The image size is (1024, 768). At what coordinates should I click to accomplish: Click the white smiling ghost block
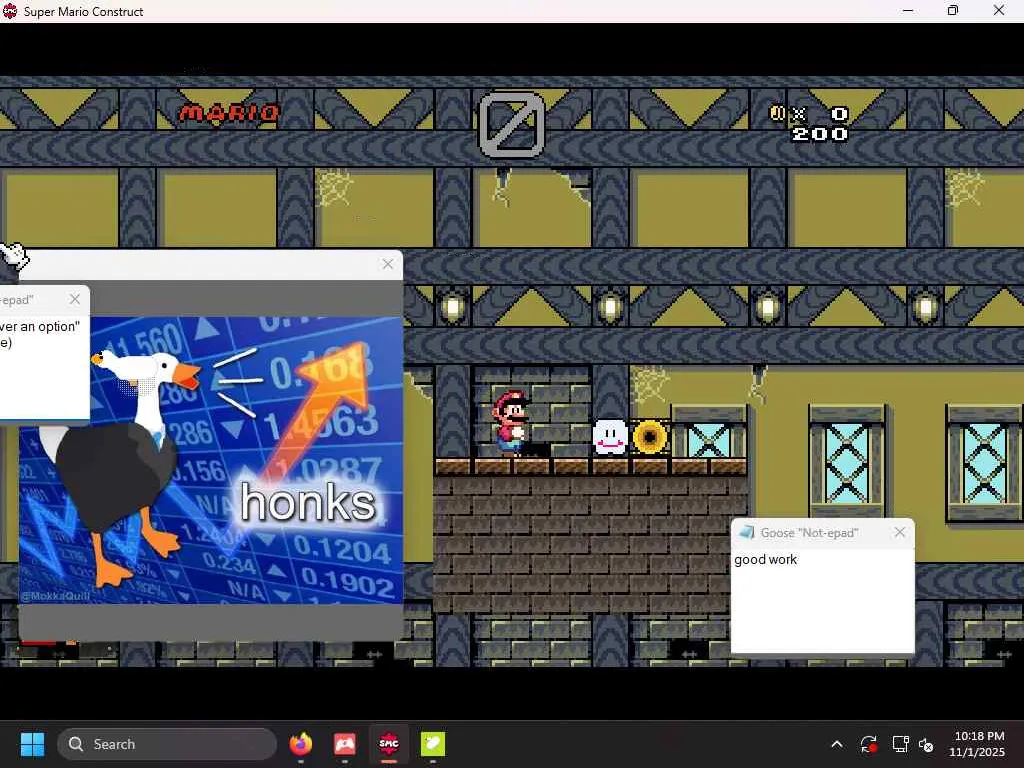610,437
